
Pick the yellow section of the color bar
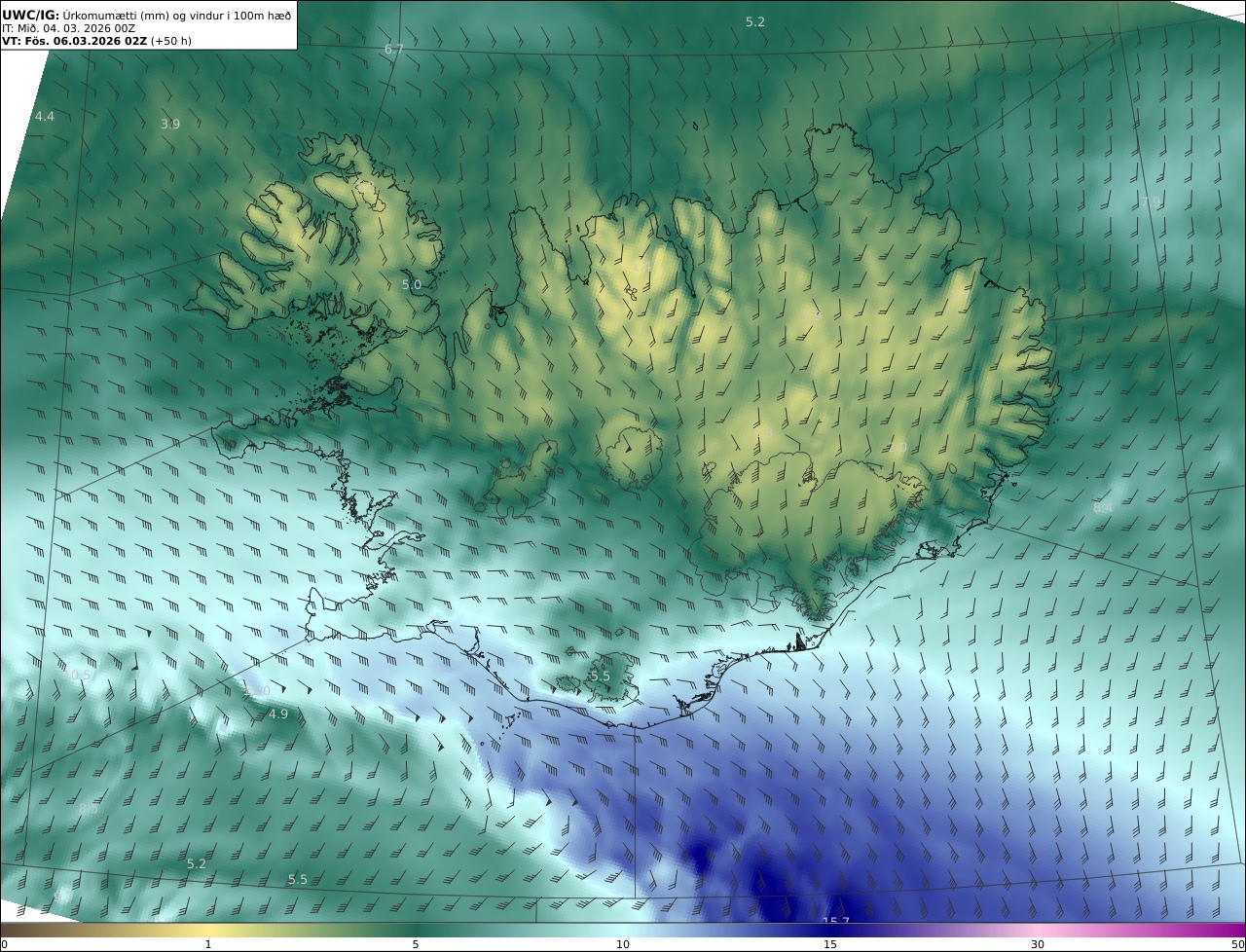(x=208, y=930)
